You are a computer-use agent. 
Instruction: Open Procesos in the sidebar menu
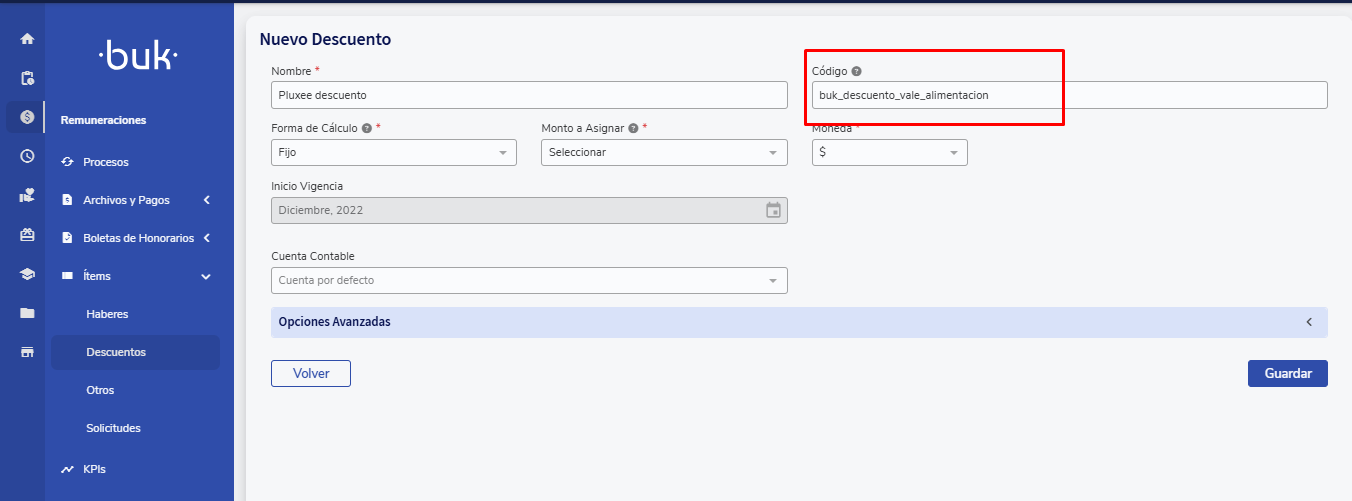pyautogui.click(x=106, y=162)
